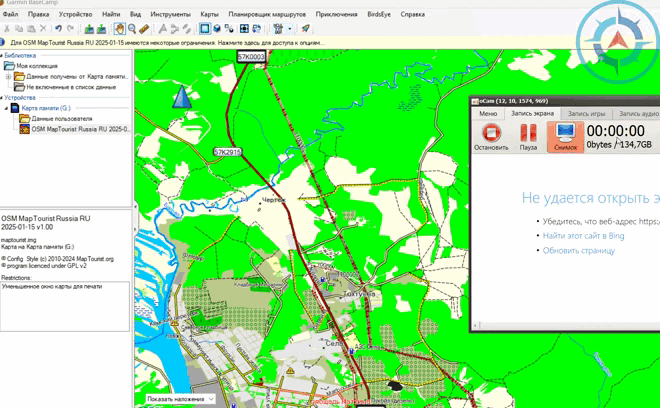The image size is (660, 408).
Task: Switch to Запись экрана tab in oCam
Action: click(532, 113)
